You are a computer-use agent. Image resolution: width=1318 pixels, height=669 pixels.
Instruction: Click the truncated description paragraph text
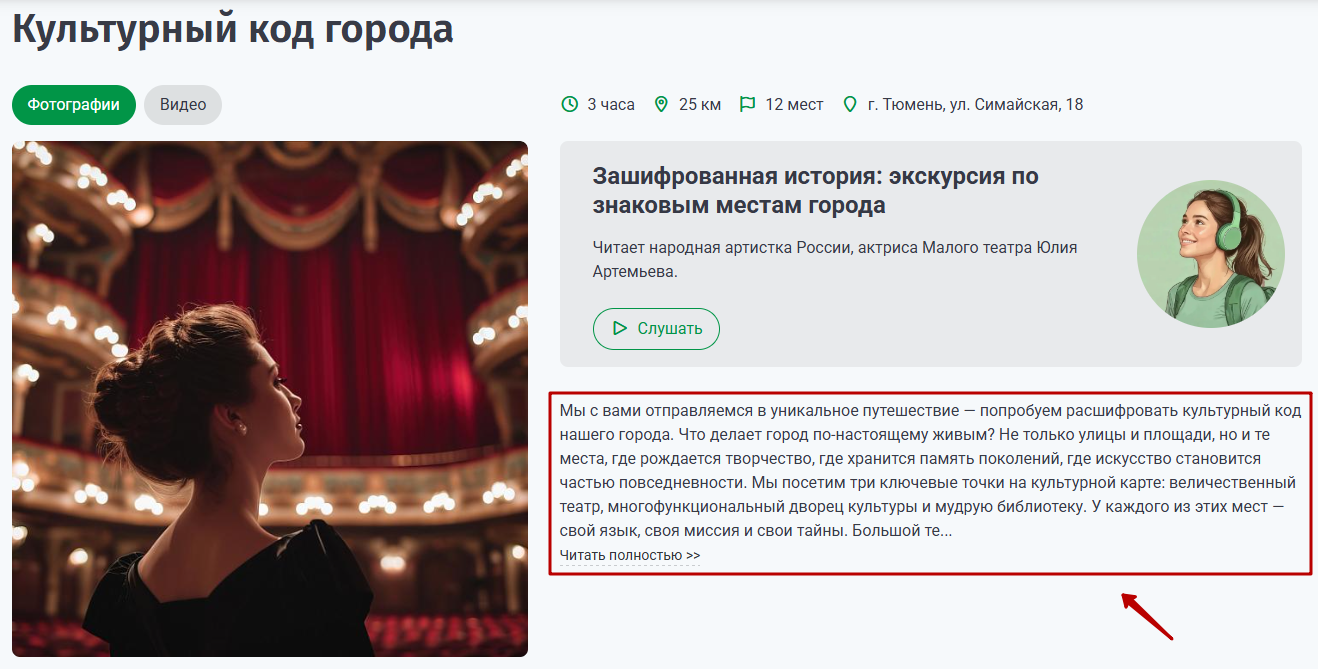coord(928,471)
